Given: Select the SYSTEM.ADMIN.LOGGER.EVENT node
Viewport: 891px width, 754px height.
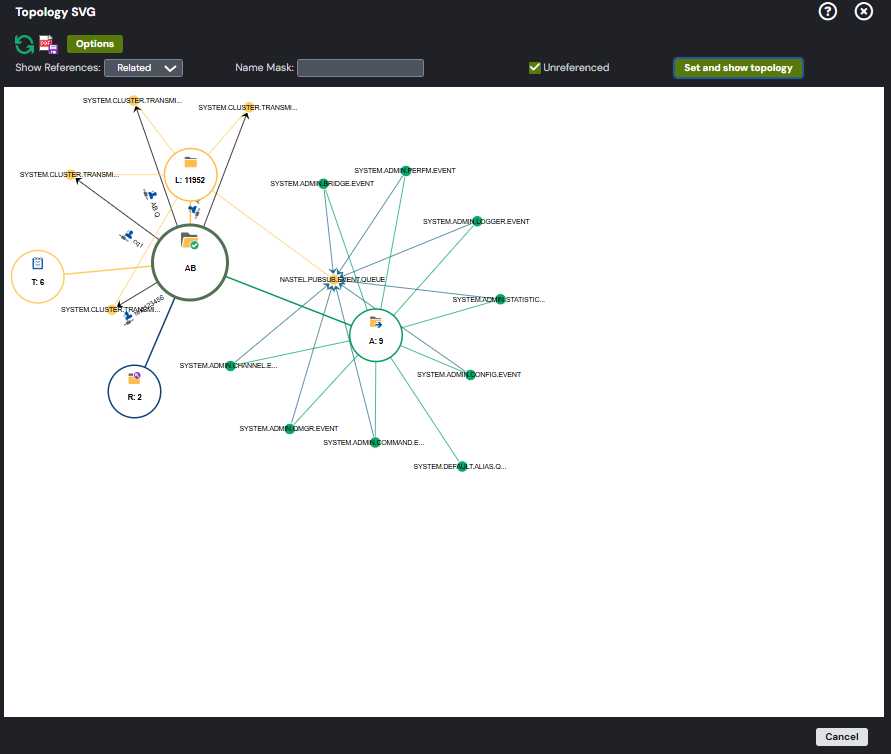Looking at the screenshot, I should [477, 222].
